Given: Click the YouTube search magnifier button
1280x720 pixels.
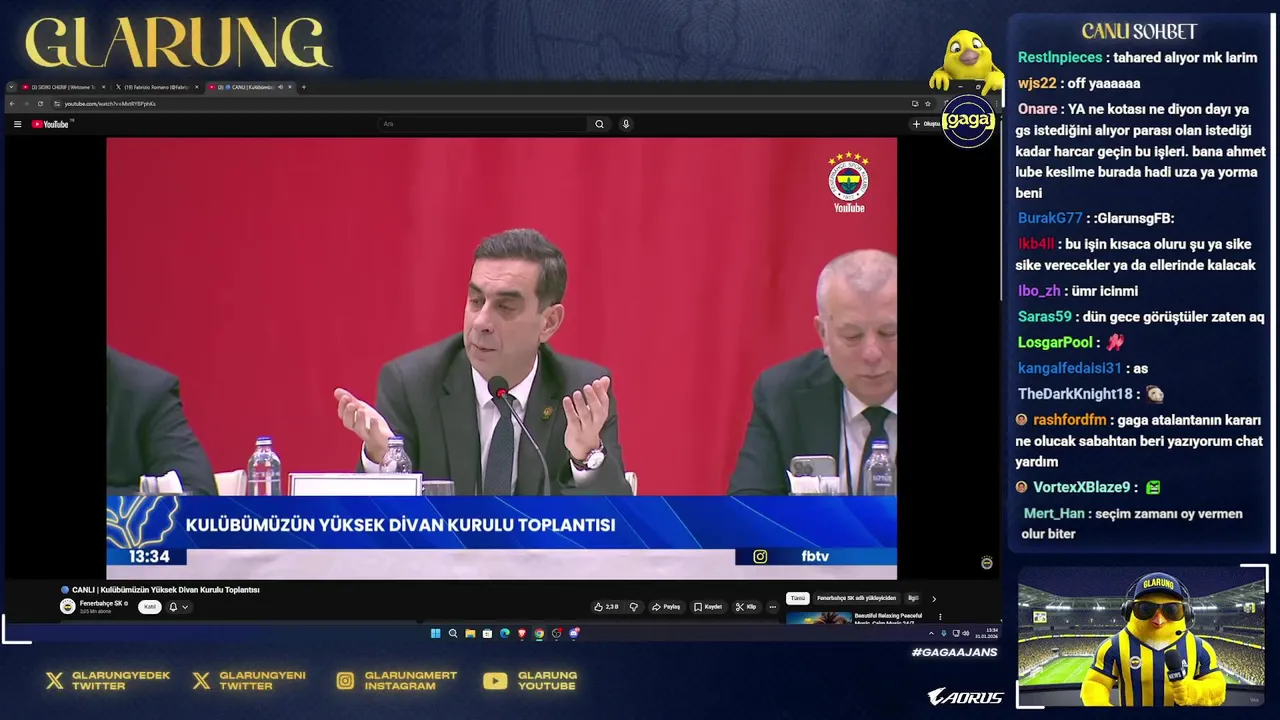Looking at the screenshot, I should click(x=599, y=124).
